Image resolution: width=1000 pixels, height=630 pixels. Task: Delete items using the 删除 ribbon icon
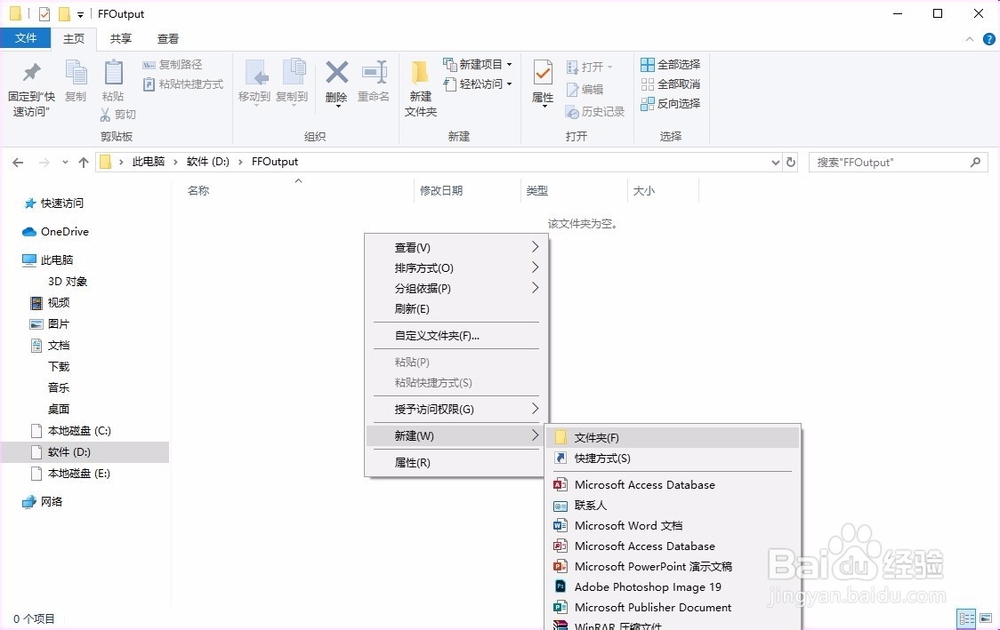(336, 80)
